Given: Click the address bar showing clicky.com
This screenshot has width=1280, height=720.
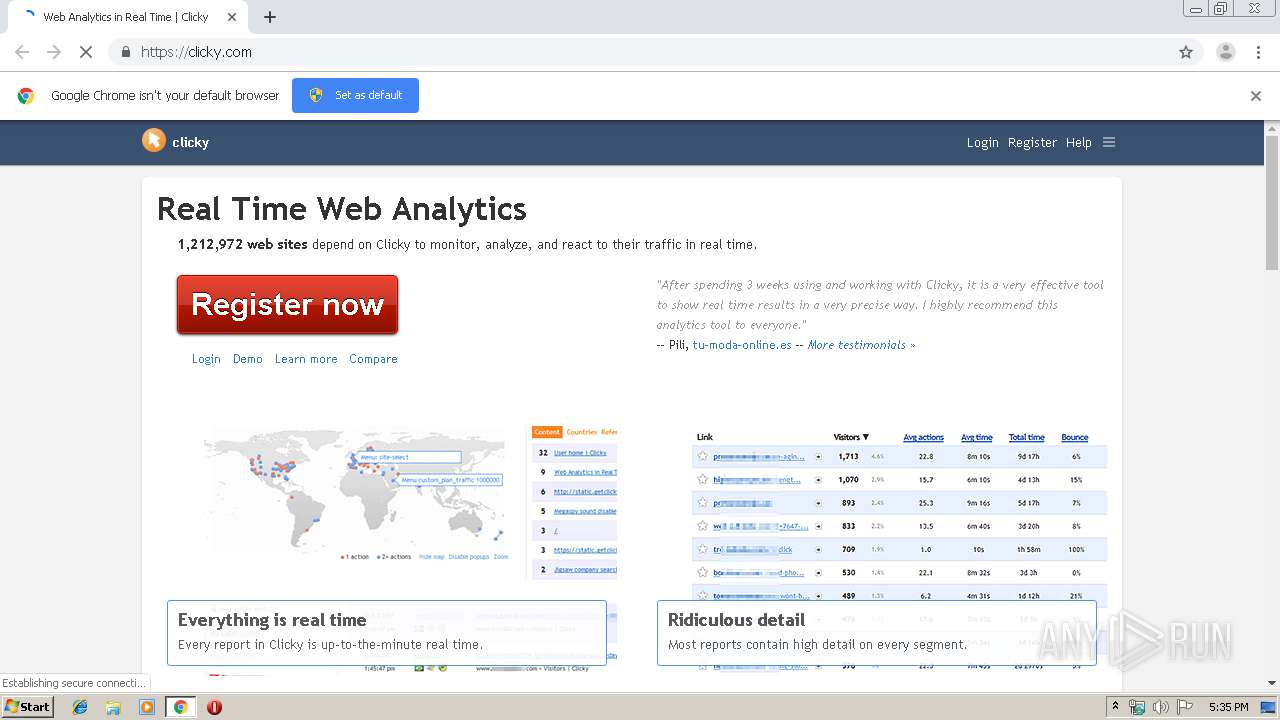Looking at the screenshot, I should [640, 52].
